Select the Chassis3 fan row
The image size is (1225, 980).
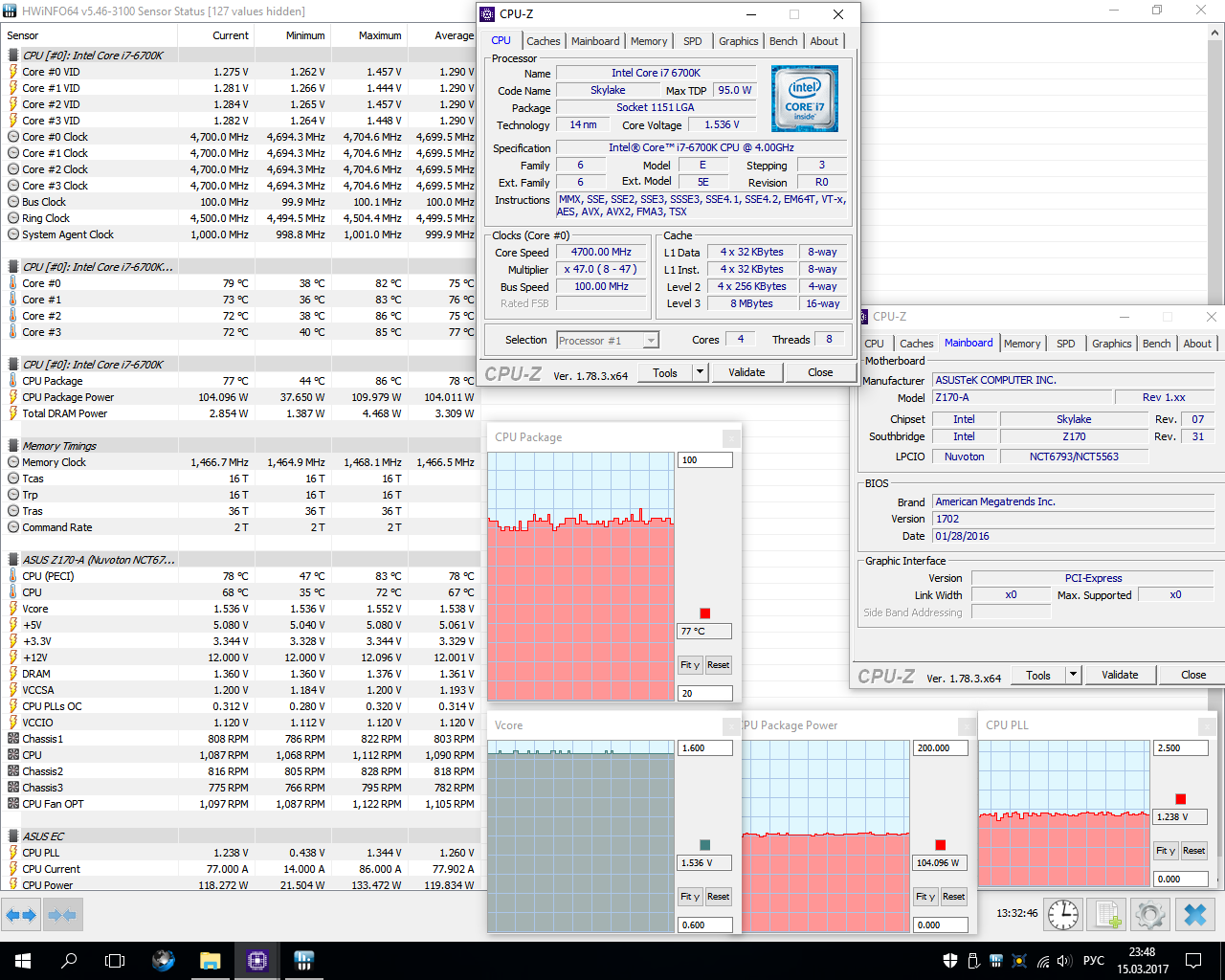click(239, 788)
